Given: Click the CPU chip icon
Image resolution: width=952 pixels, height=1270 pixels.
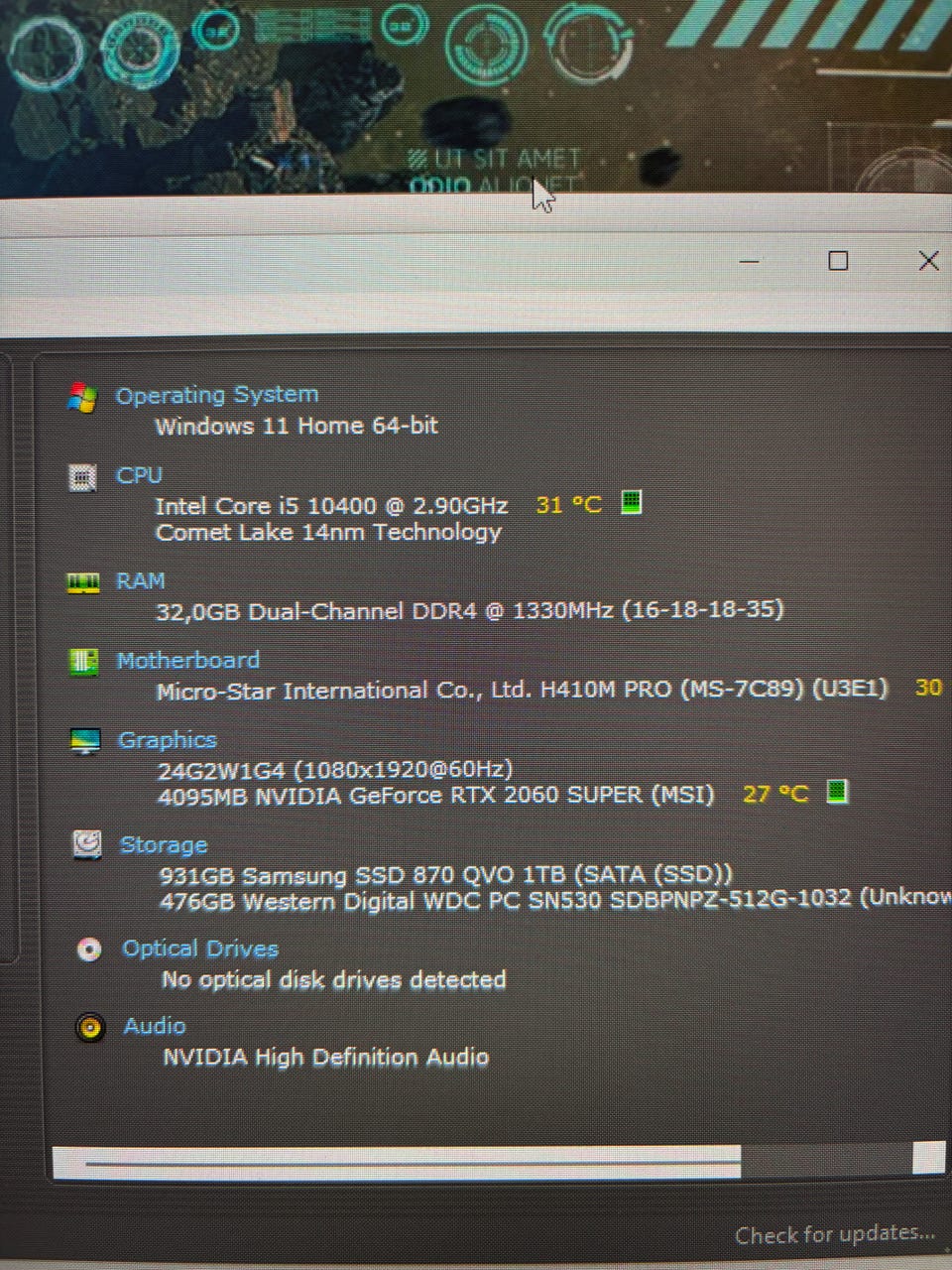Looking at the screenshot, I should pyautogui.click(x=82, y=477).
